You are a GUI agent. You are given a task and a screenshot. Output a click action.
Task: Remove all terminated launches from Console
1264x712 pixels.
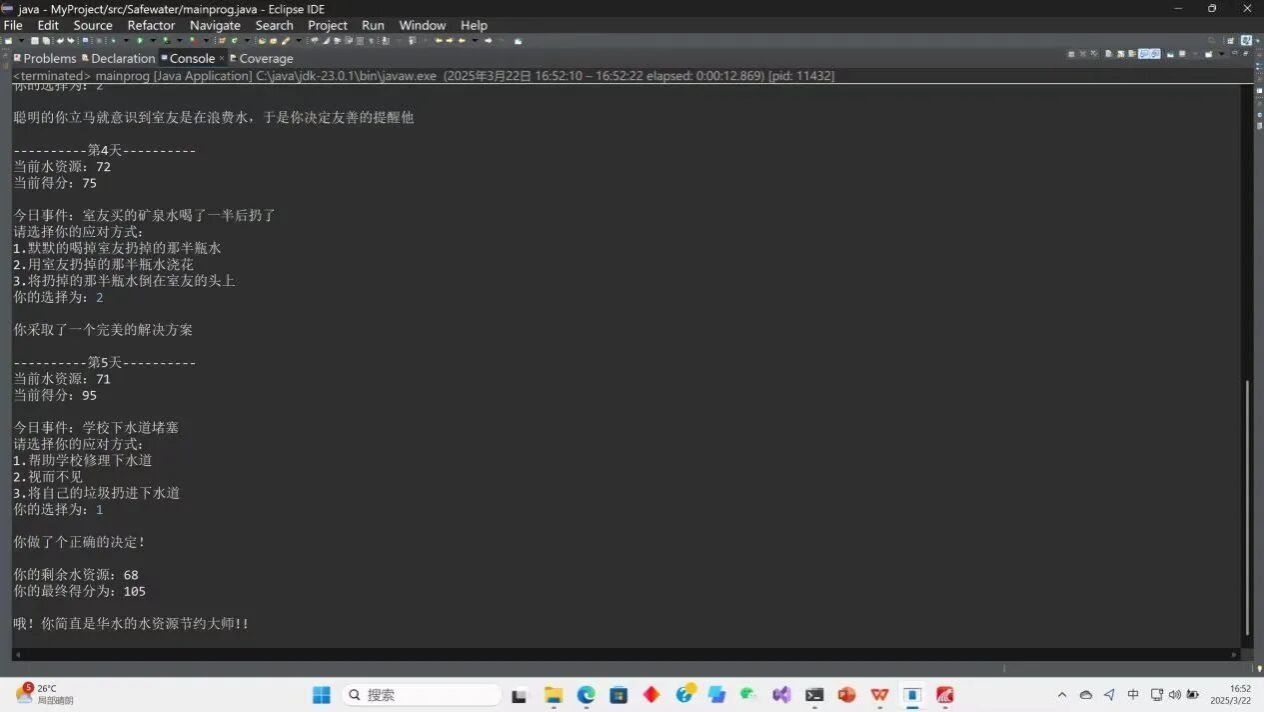click(1094, 54)
